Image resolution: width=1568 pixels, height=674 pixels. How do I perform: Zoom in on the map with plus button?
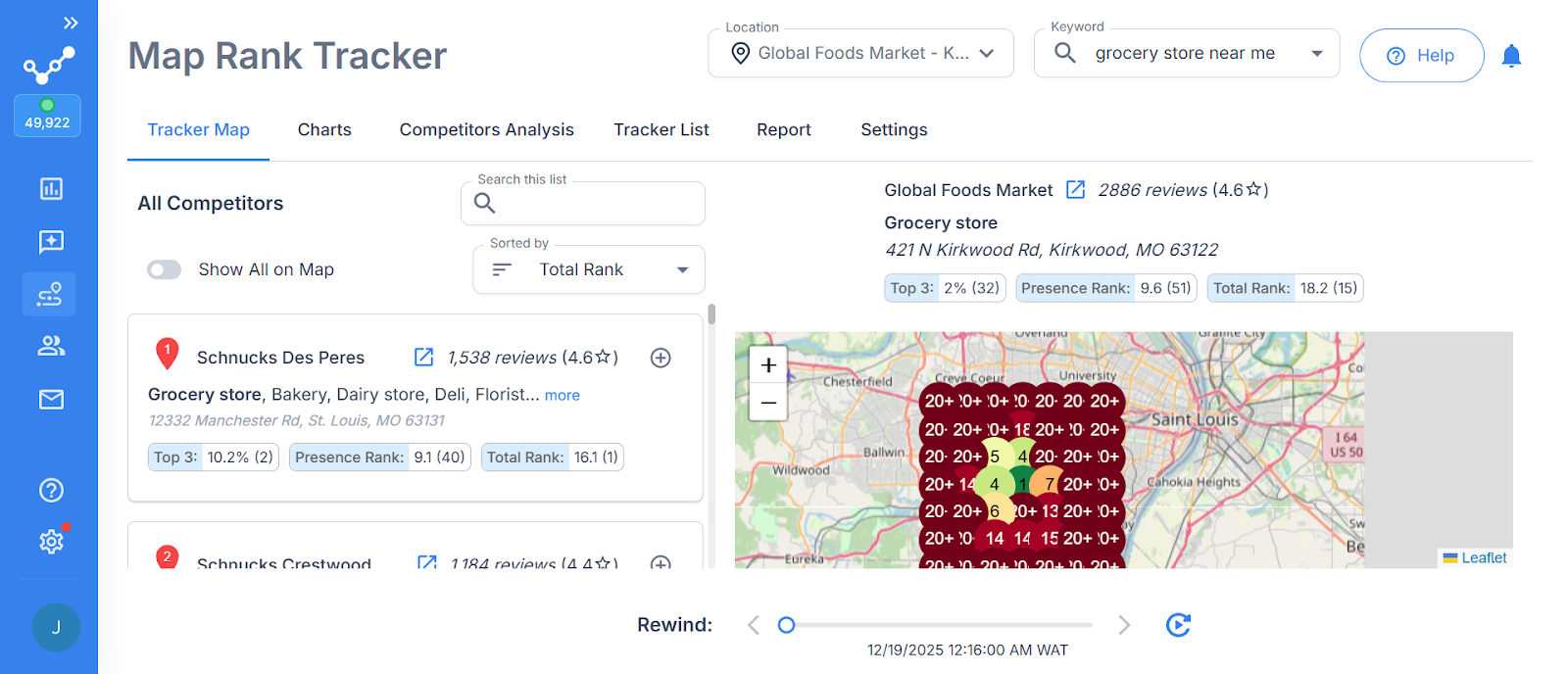point(768,364)
